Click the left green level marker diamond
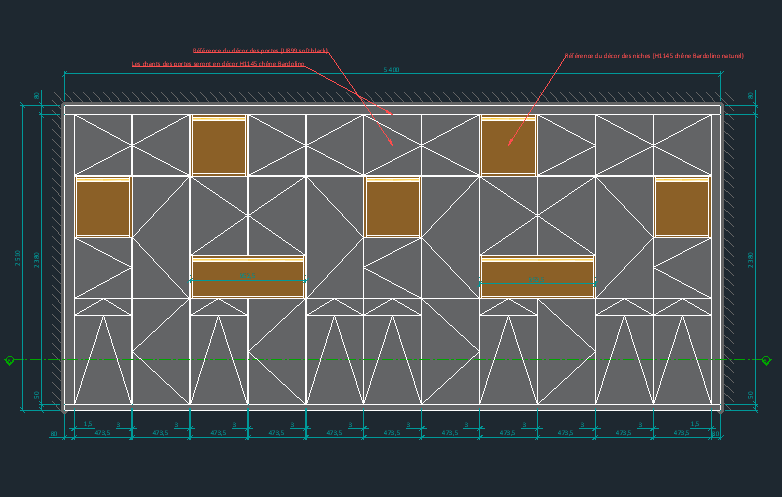 pyautogui.click(x=10, y=360)
